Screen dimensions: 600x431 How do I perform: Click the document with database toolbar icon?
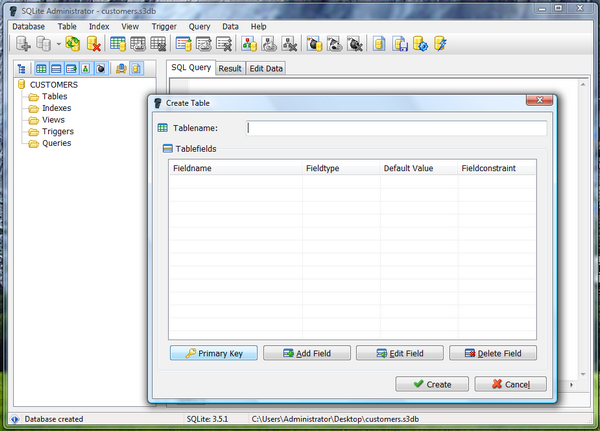(379, 44)
